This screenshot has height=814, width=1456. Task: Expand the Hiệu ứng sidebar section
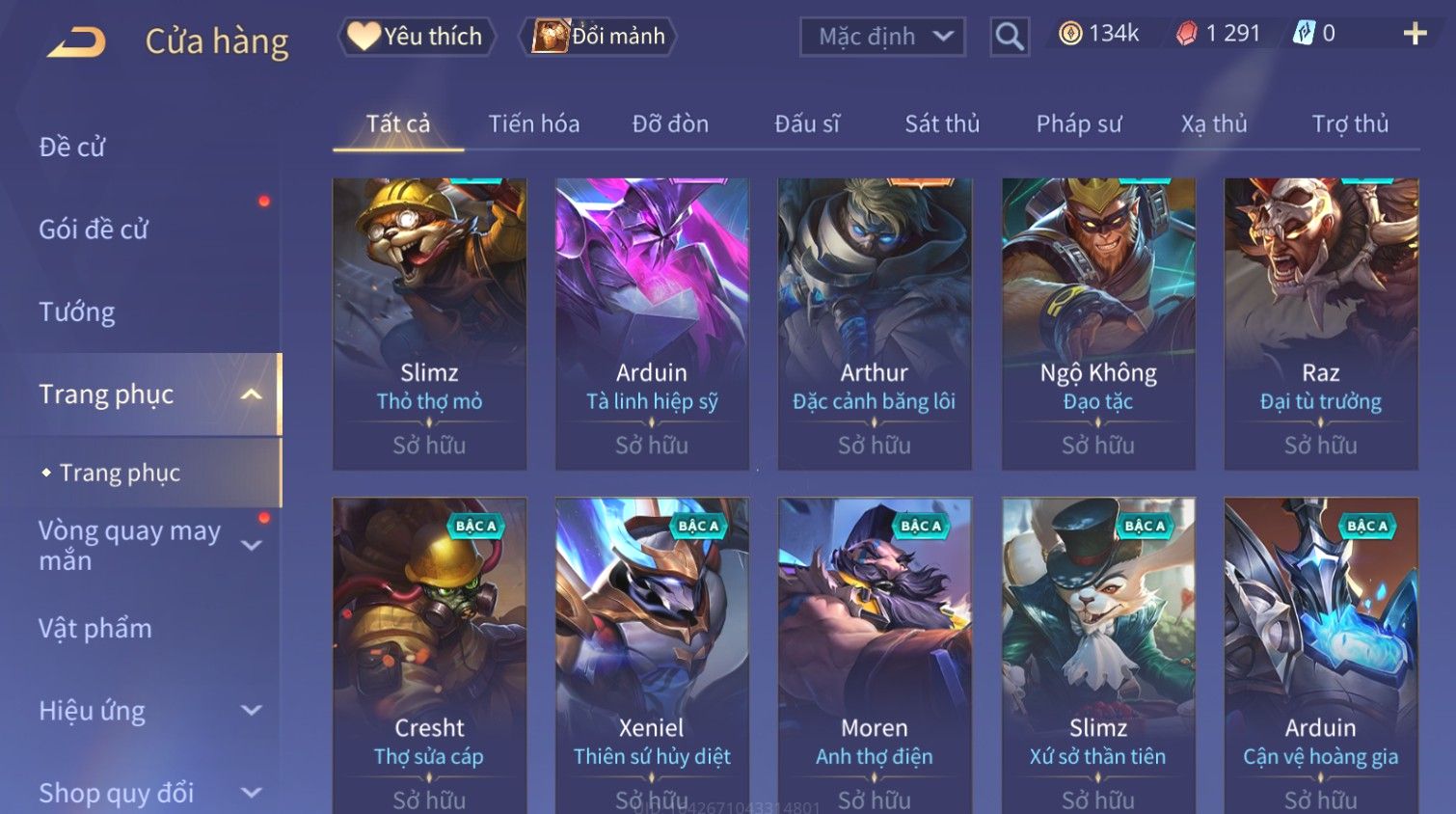pos(252,711)
